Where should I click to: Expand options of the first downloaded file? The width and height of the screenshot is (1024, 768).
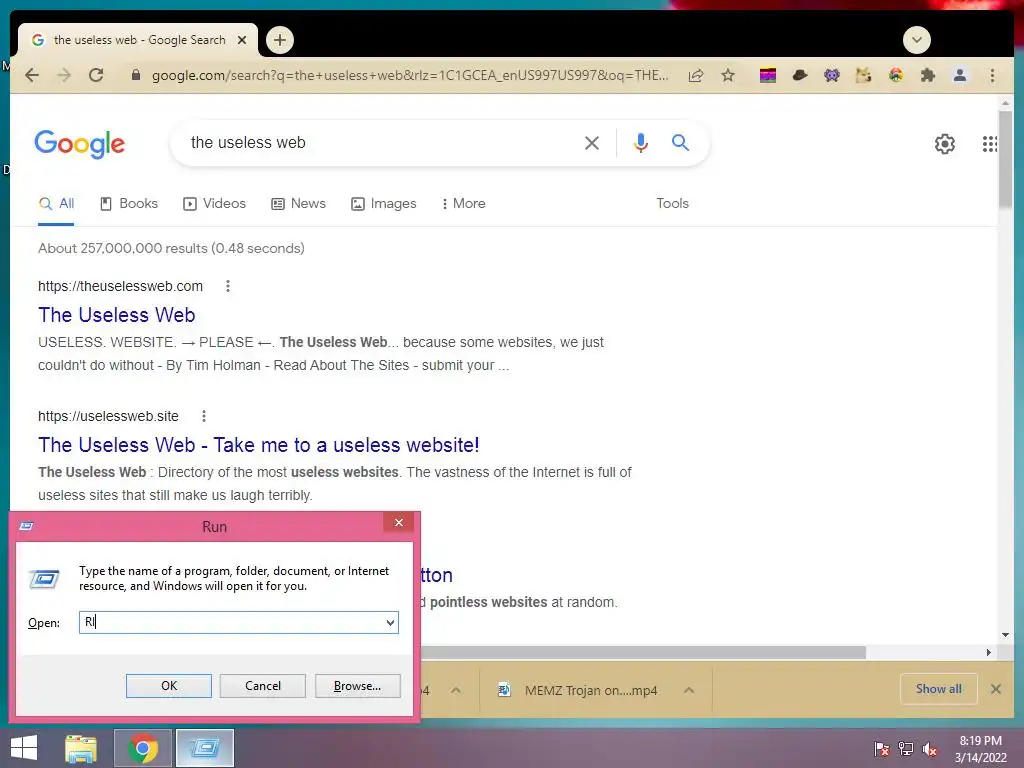pos(456,690)
